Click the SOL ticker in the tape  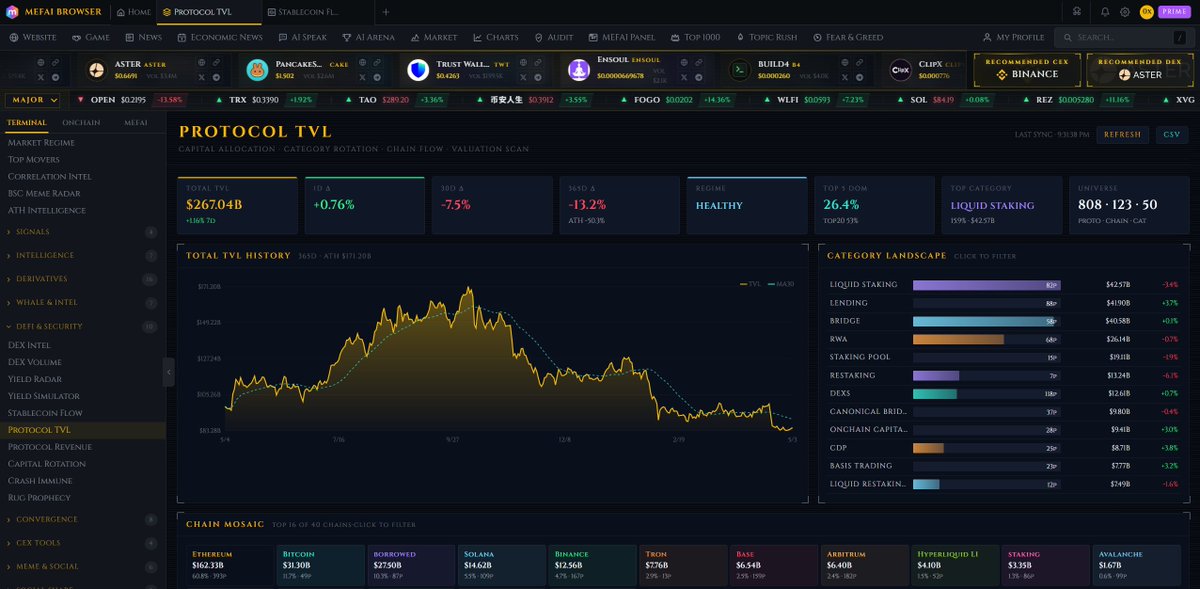click(943, 100)
